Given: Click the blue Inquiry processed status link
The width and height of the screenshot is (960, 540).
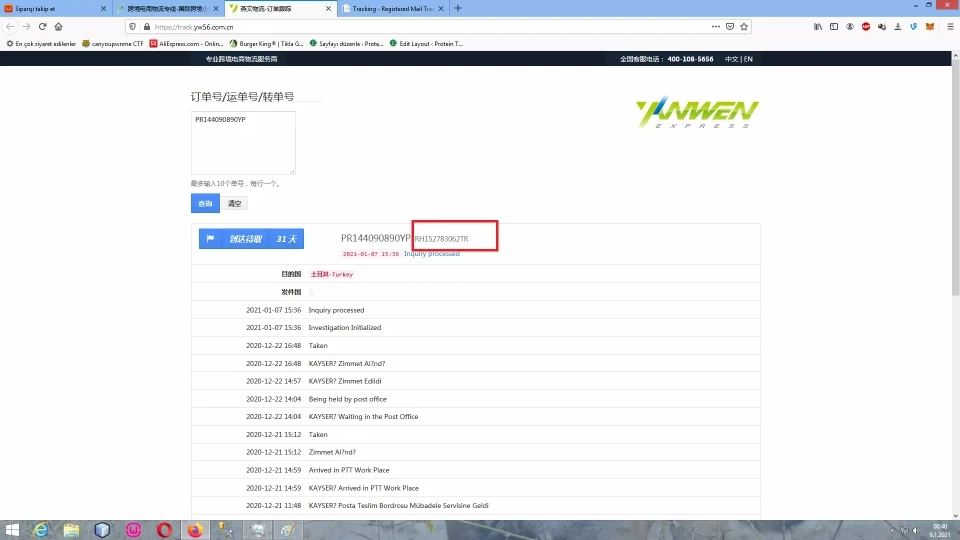Looking at the screenshot, I should [x=432, y=253].
